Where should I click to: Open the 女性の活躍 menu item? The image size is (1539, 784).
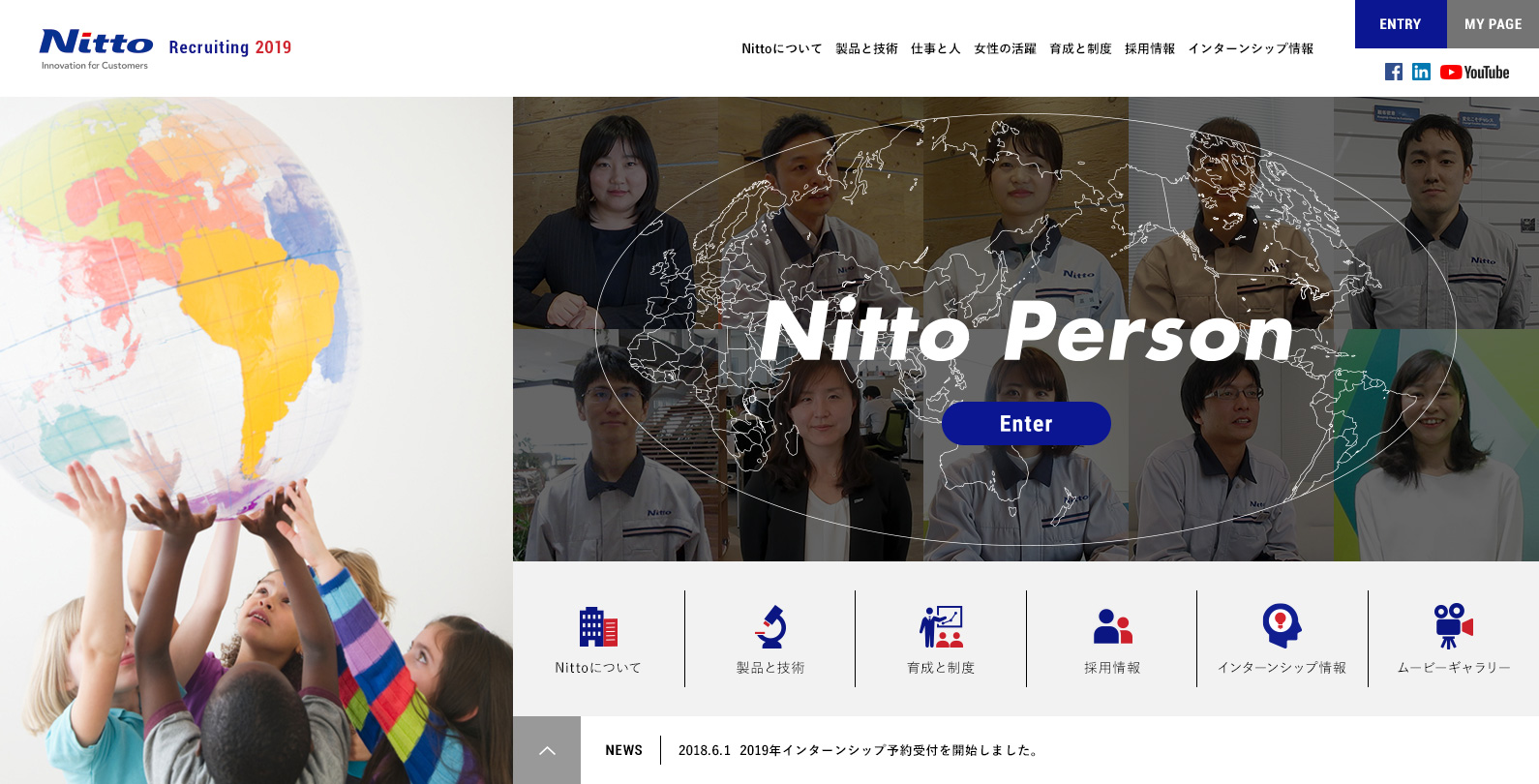coord(1005,48)
